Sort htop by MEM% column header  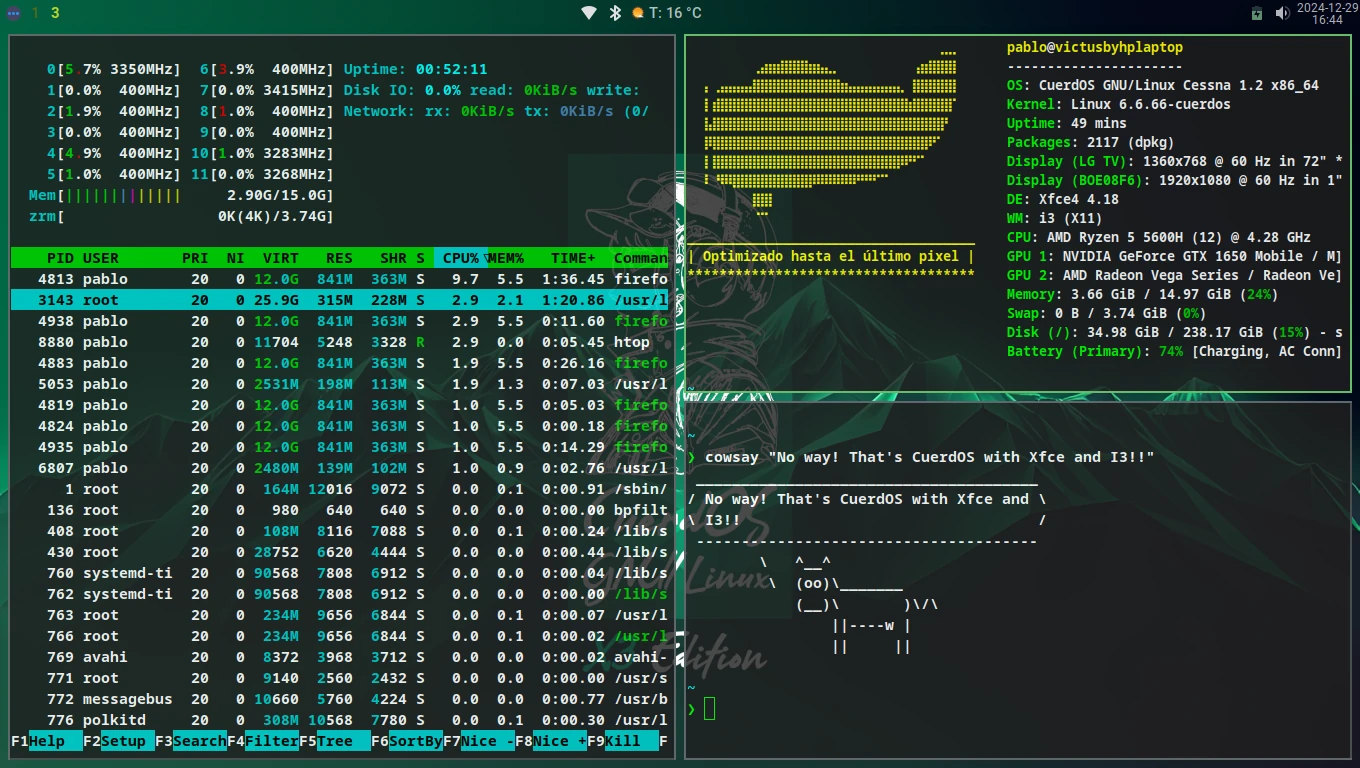[506, 258]
